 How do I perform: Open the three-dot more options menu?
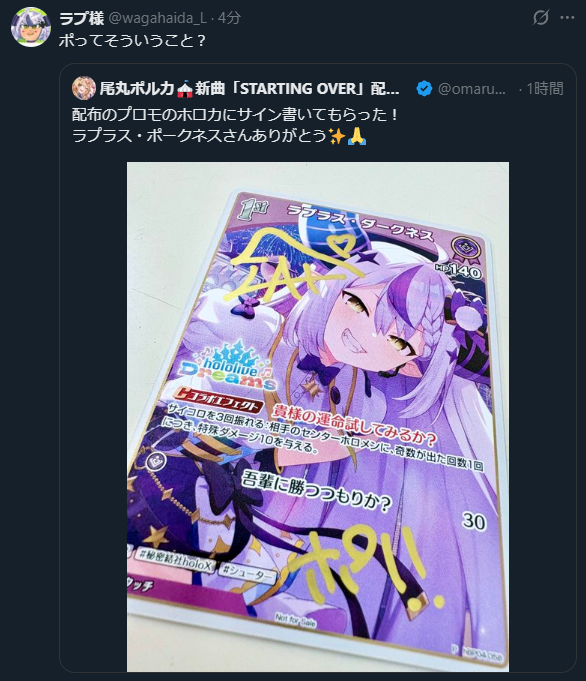[x=567, y=18]
